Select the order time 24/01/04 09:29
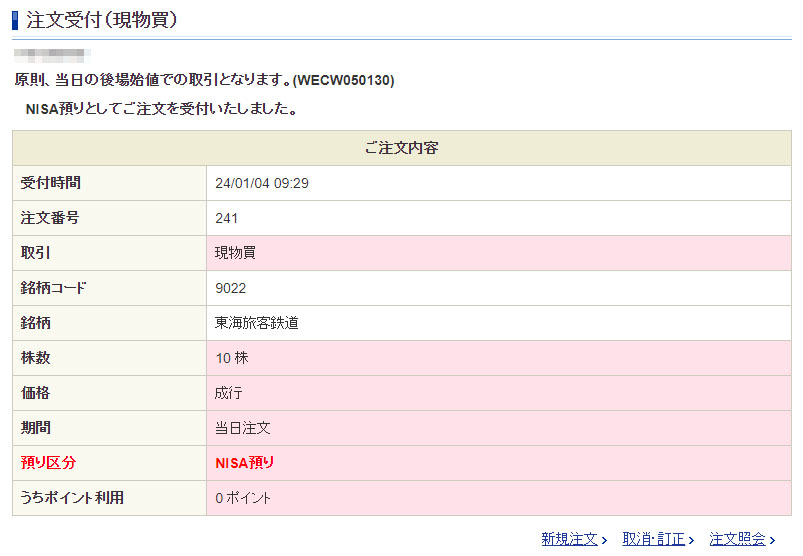Image resolution: width=803 pixels, height=556 pixels. (x=262, y=183)
